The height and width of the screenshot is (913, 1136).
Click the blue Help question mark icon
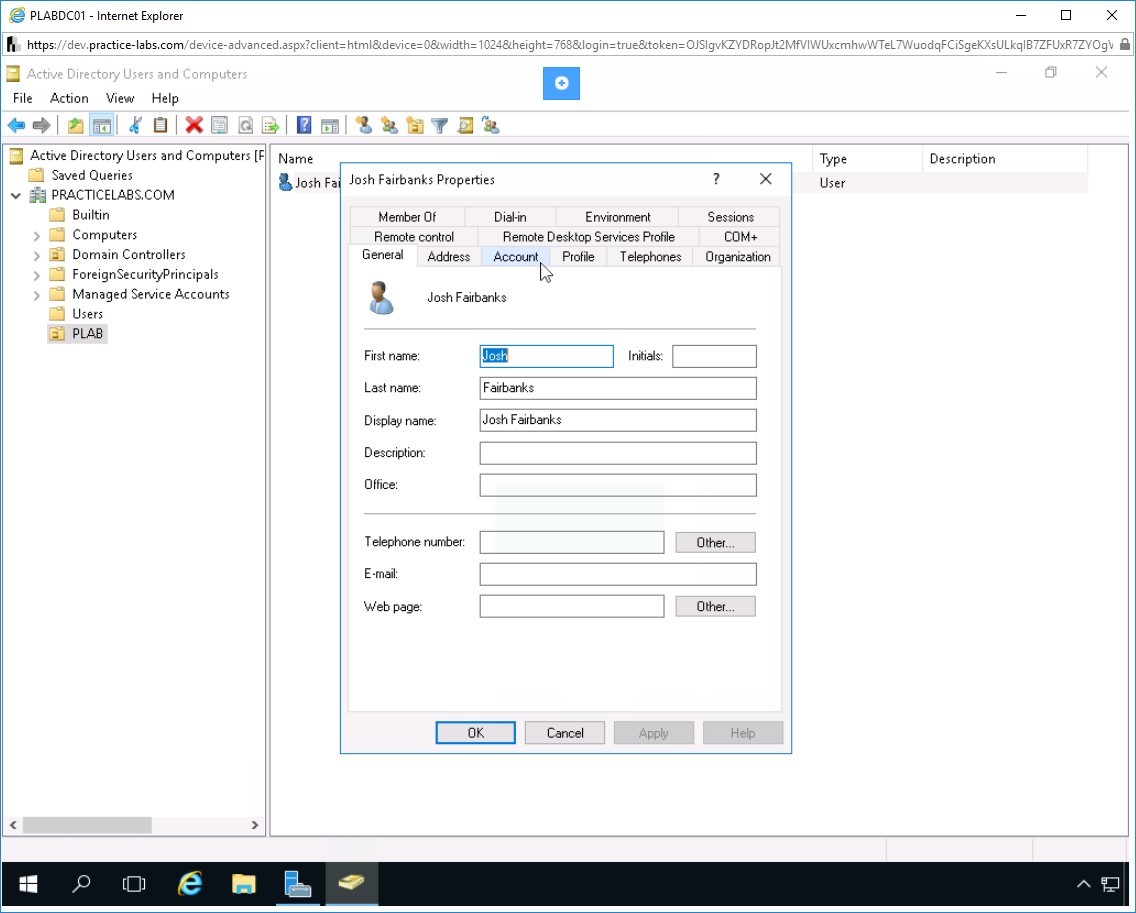click(304, 125)
